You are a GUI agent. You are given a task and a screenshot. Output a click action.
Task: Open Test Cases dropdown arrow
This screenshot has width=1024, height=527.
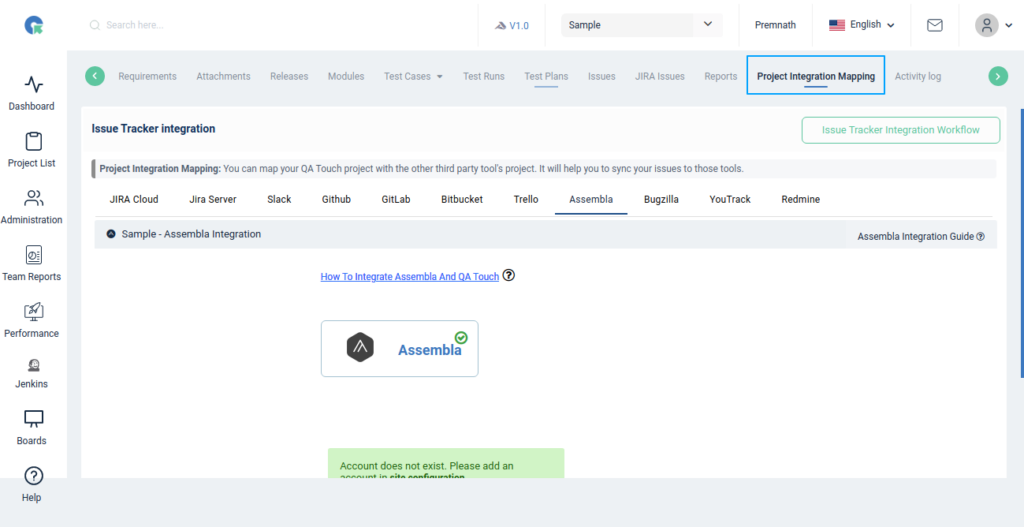point(440,76)
